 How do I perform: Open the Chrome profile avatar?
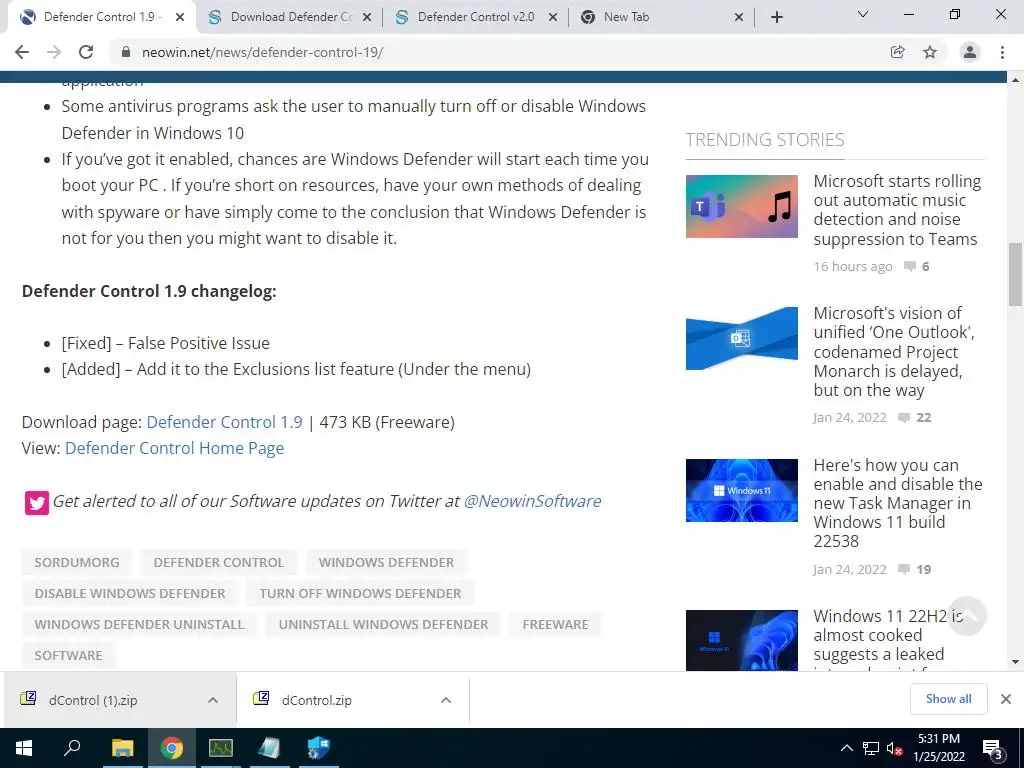[970, 52]
